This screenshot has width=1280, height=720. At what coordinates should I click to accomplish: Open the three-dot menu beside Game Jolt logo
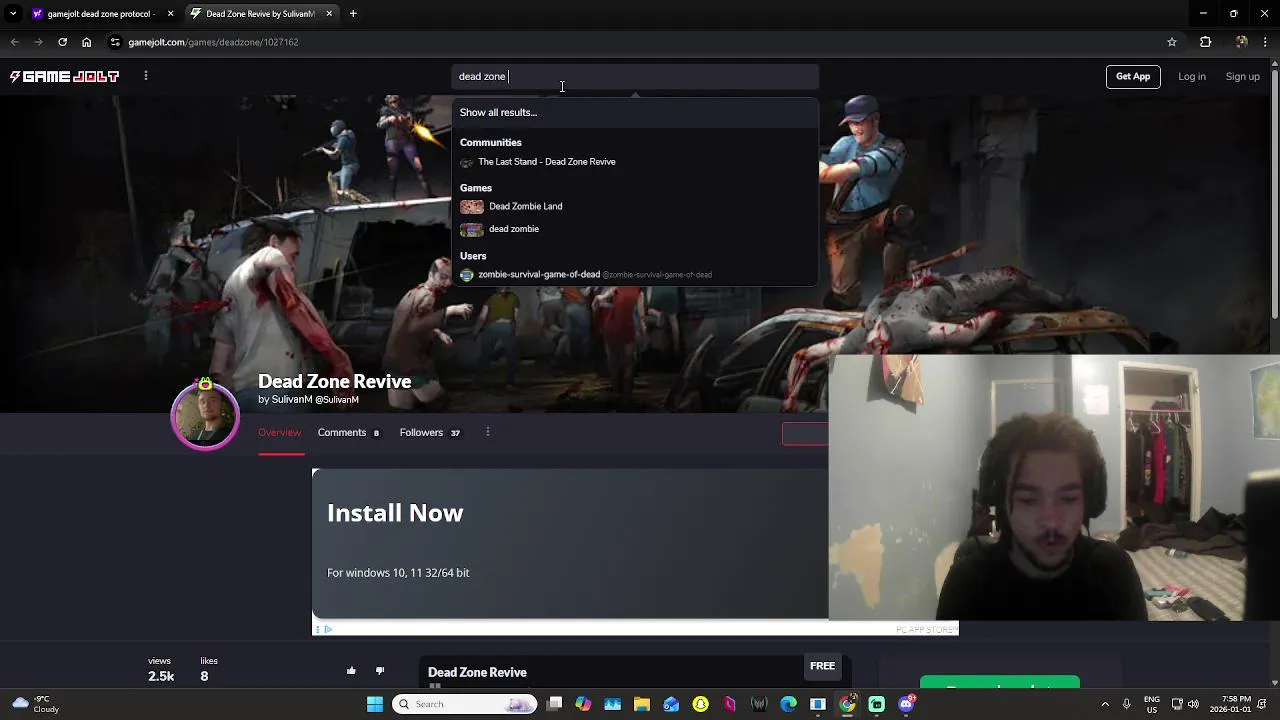[x=146, y=76]
